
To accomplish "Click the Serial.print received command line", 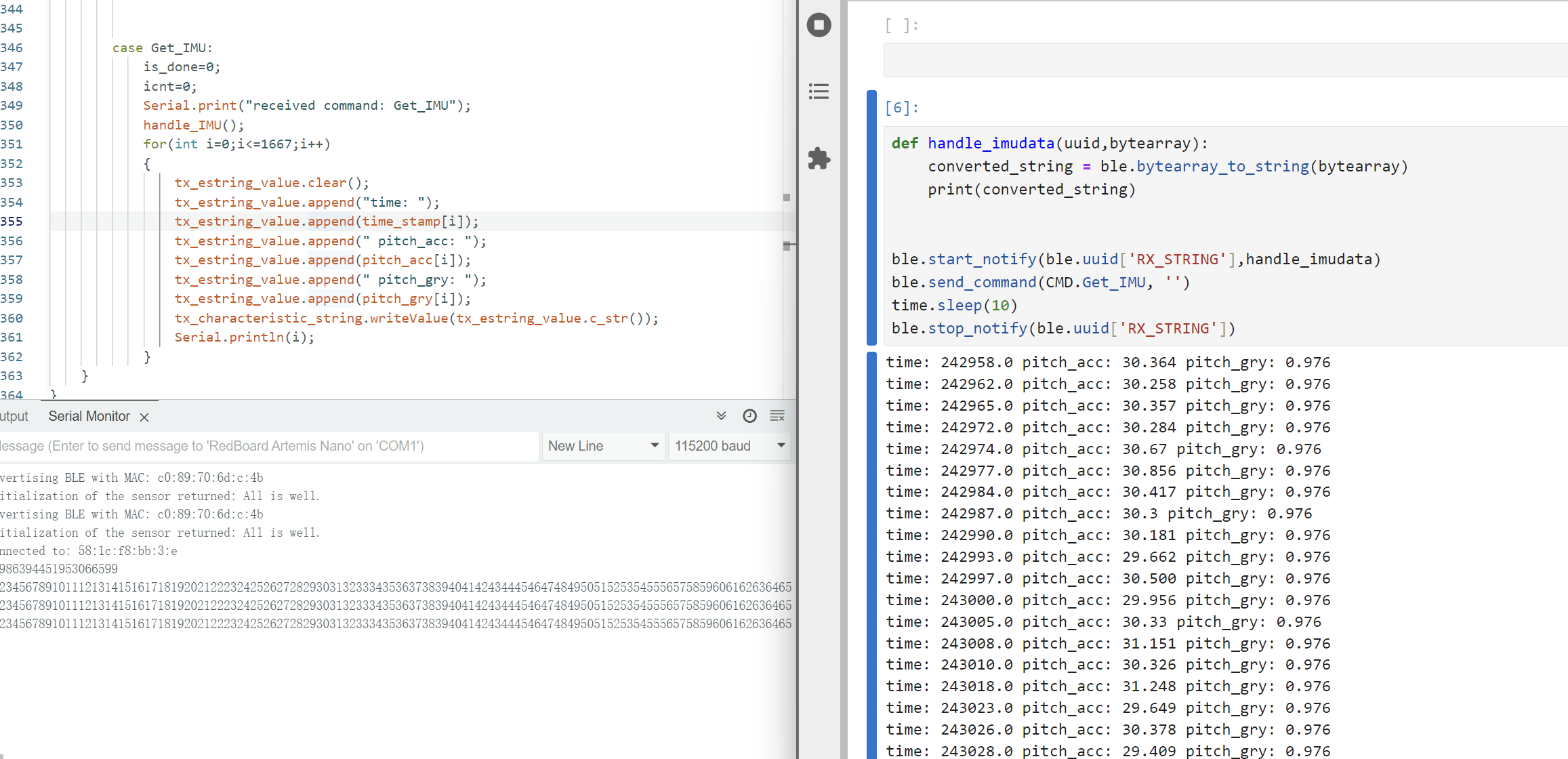I will [307, 106].
